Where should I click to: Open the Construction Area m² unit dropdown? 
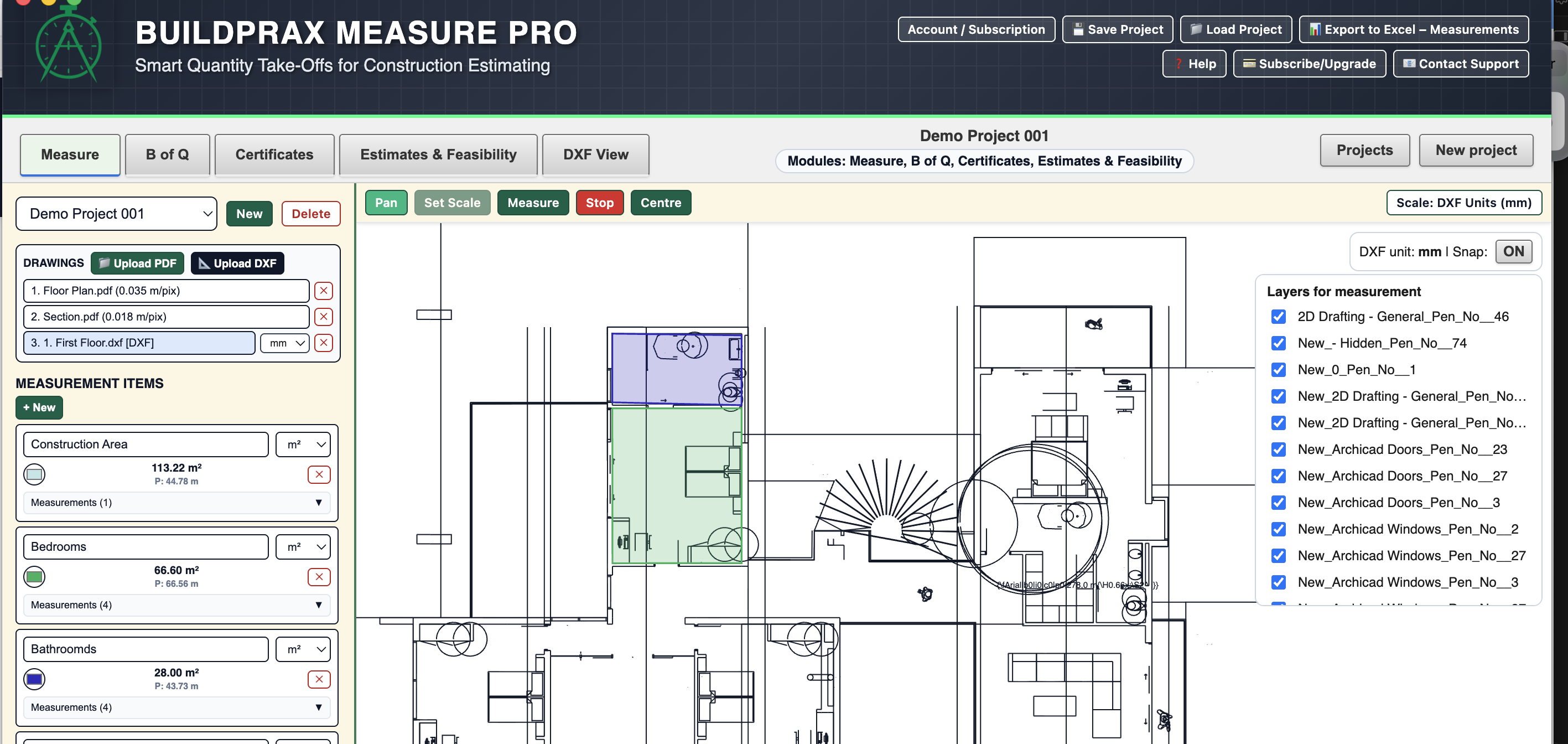click(303, 445)
